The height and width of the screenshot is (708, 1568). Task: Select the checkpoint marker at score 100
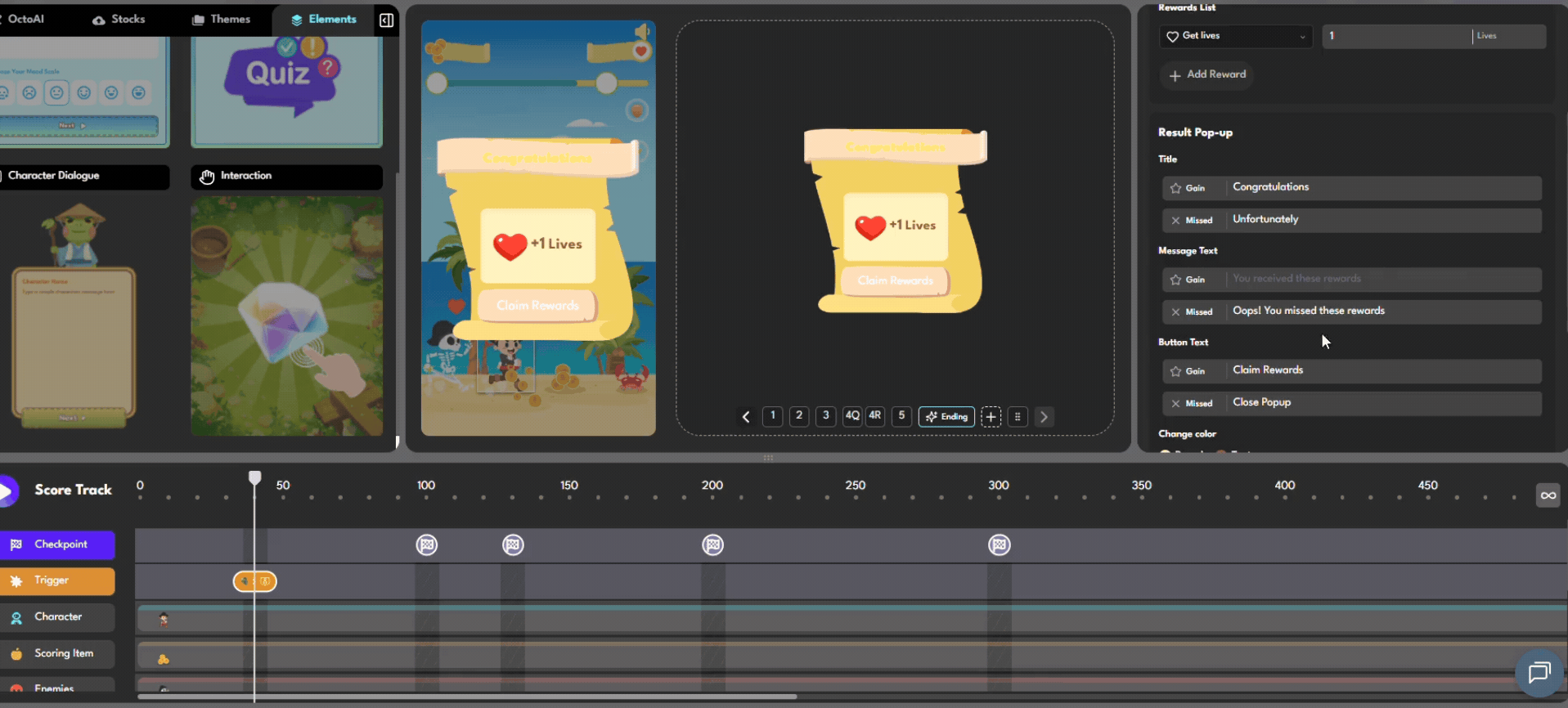point(426,545)
